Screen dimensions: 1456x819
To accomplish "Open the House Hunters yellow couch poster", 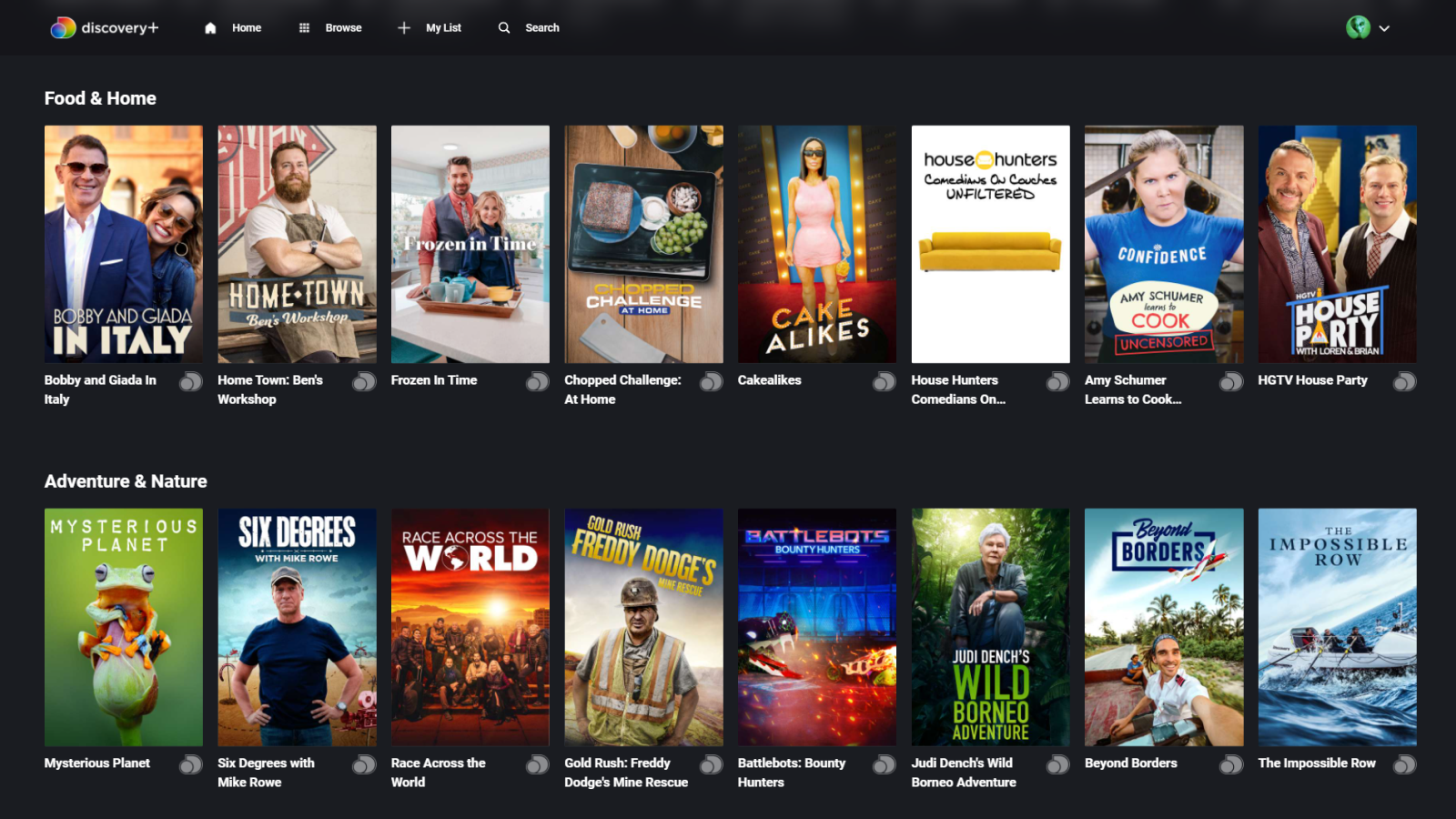I will [991, 244].
